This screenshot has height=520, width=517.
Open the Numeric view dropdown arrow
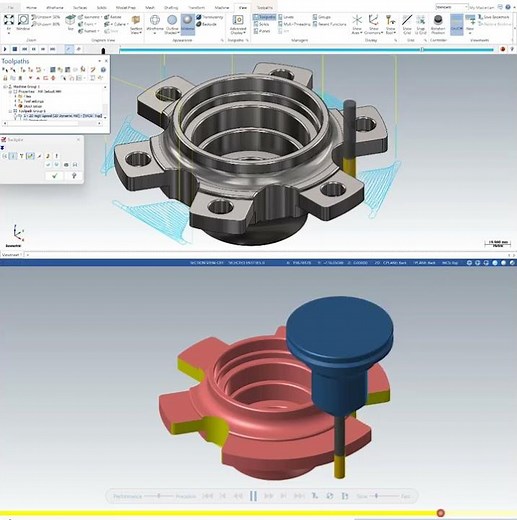click(x=98, y=31)
